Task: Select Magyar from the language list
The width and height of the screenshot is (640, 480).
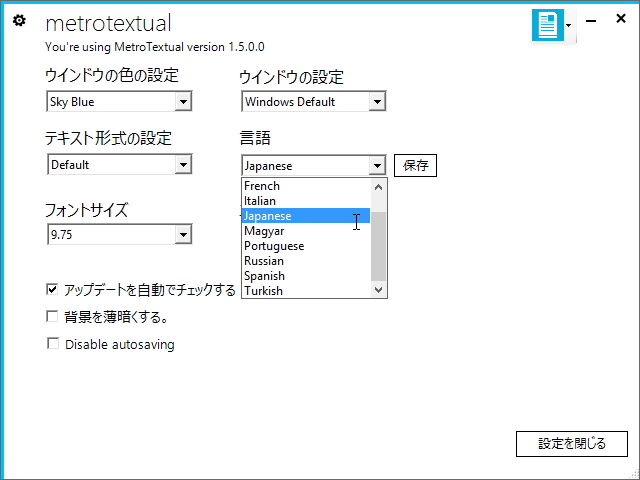Action: tap(306, 231)
